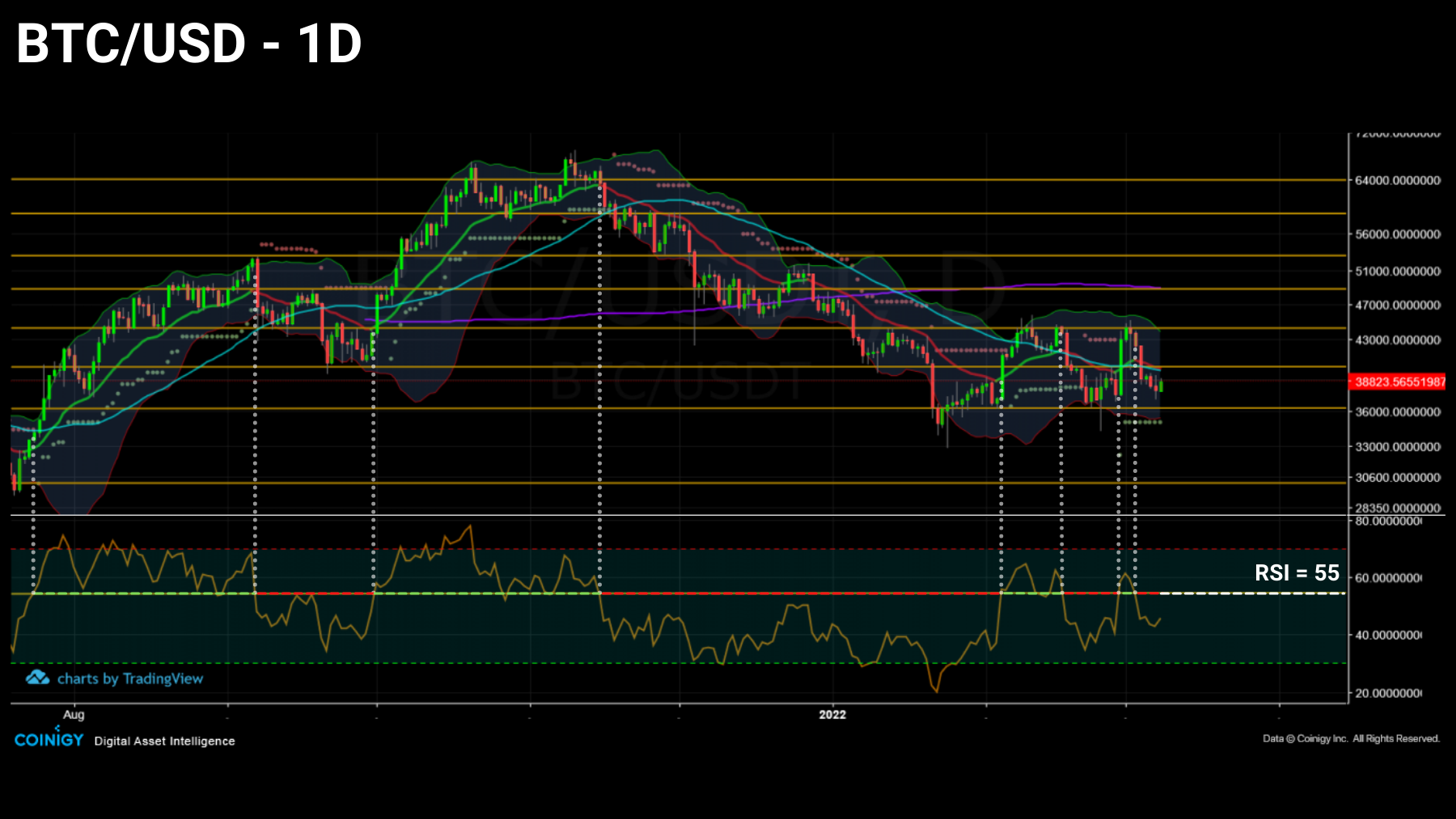The height and width of the screenshot is (819, 1456).
Task: Select the 2022 label on the time axis
Action: point(833,714)
